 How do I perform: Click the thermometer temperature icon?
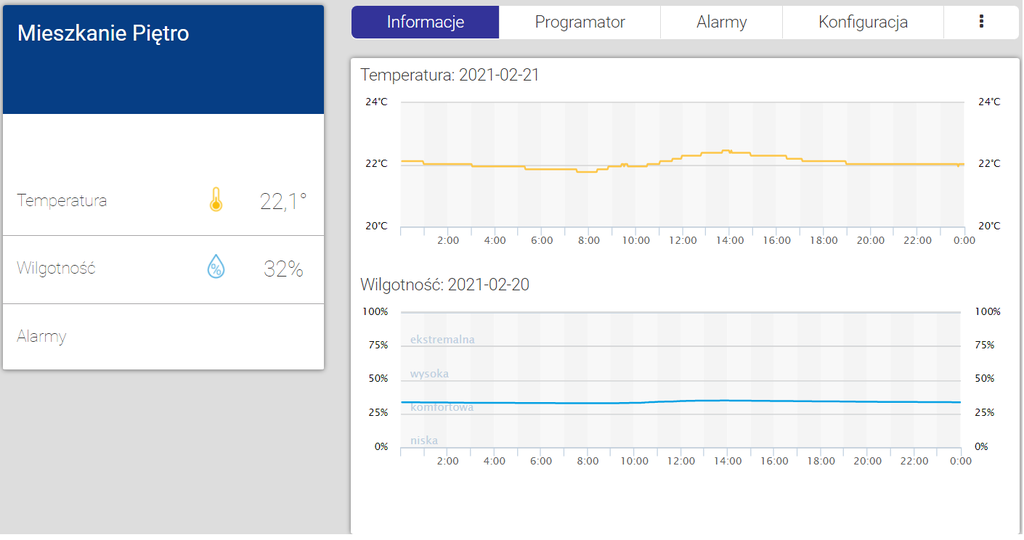coord(215,200)
